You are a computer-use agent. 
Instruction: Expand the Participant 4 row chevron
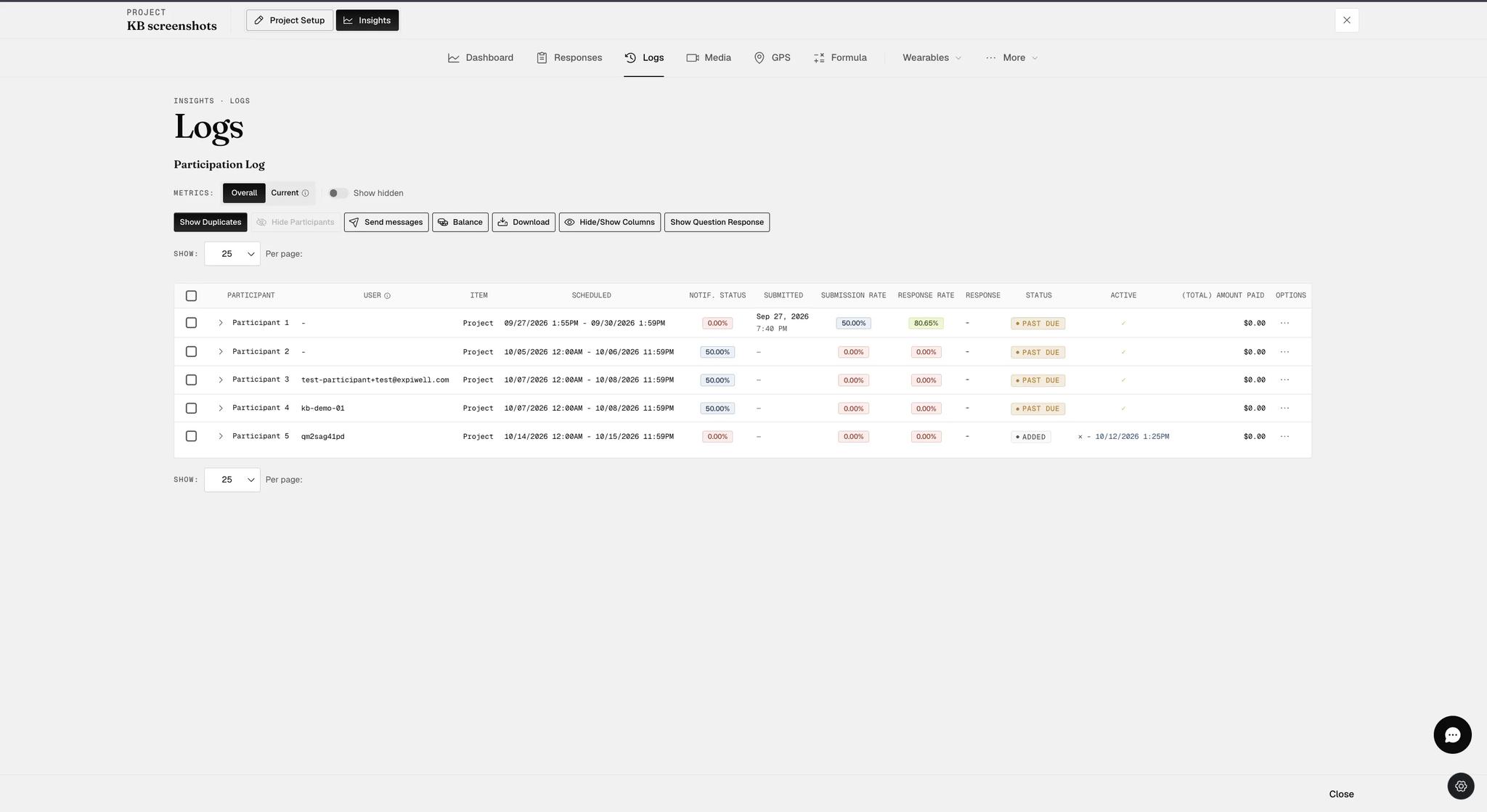[221, 409]
